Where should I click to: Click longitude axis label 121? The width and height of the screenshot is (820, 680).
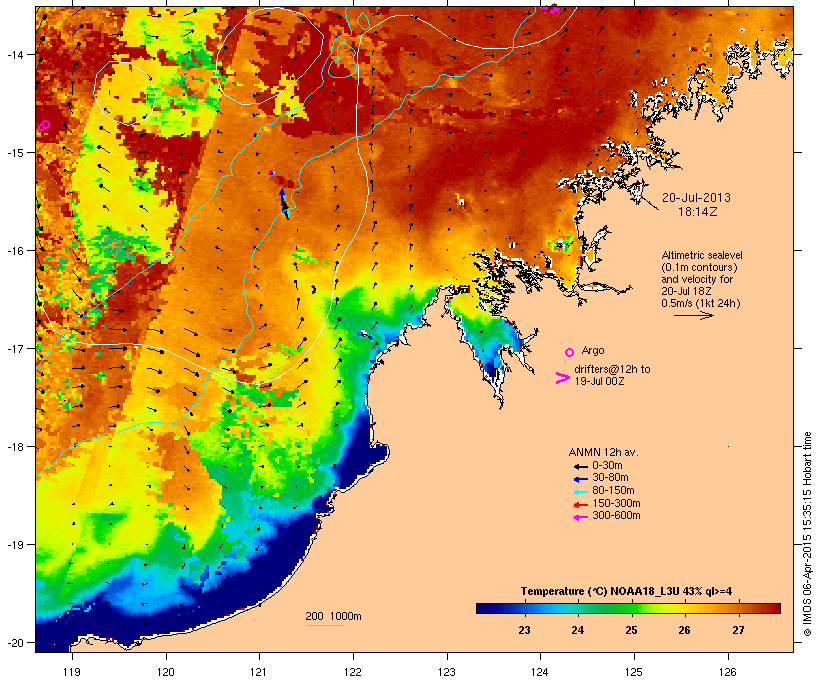259,672
